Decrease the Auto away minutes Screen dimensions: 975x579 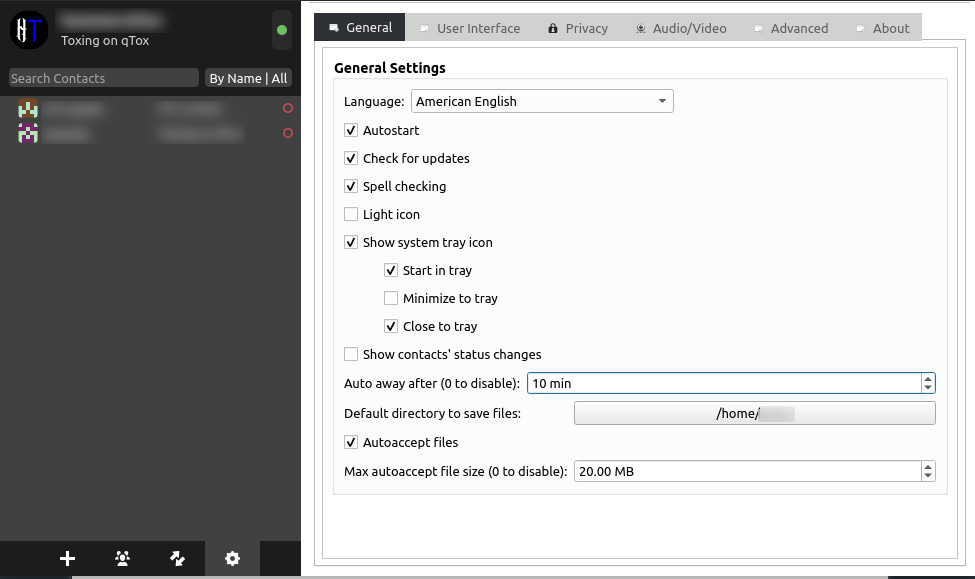928,388
